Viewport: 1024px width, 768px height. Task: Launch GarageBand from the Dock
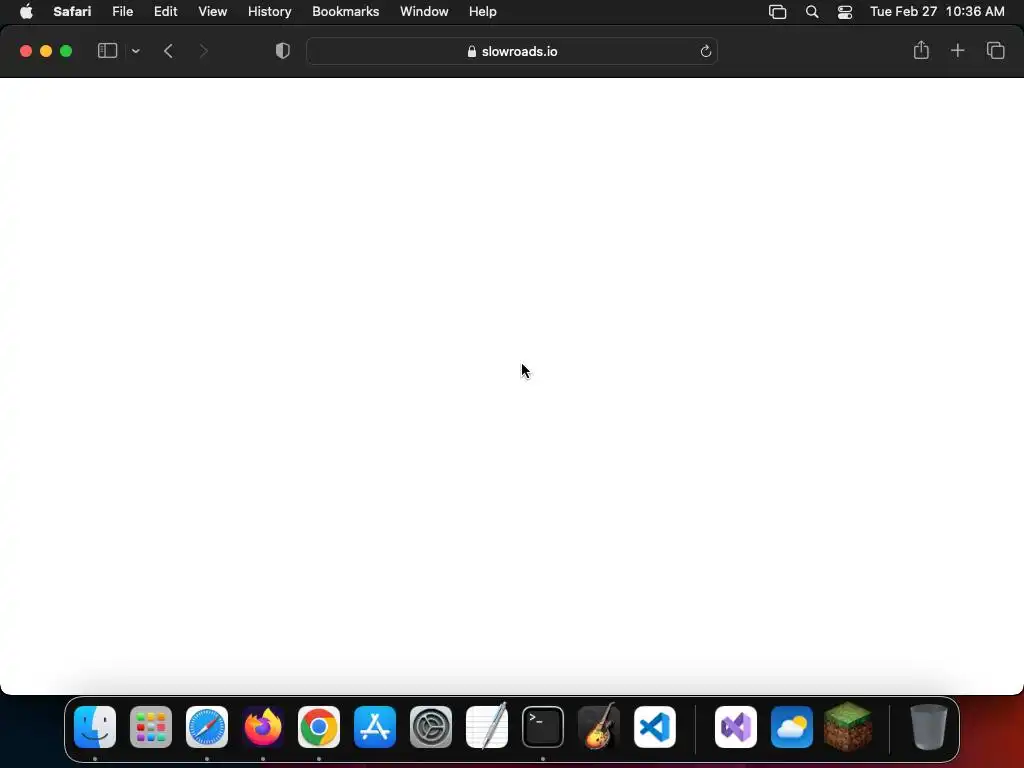click(x=599, y=726)
